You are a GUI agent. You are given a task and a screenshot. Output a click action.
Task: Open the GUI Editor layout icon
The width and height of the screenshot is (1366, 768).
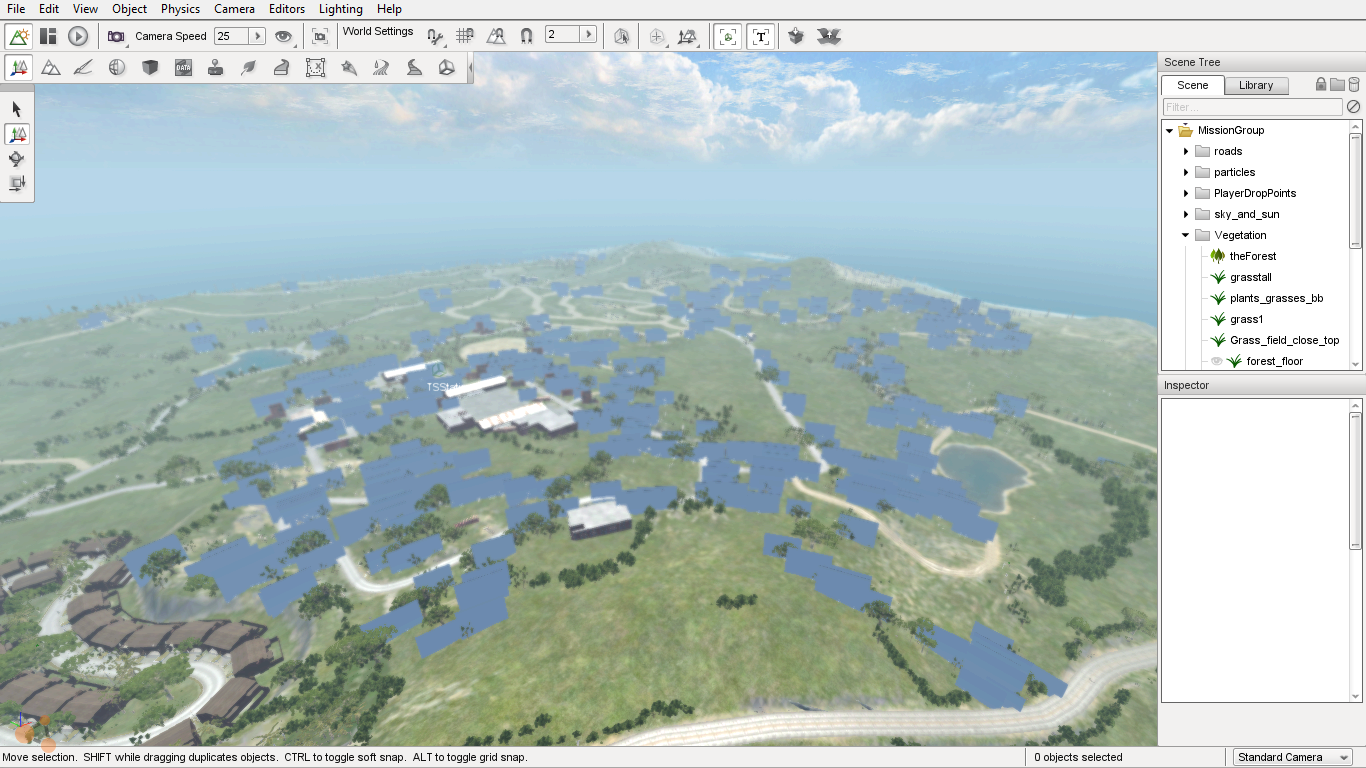tap(48, 36)
